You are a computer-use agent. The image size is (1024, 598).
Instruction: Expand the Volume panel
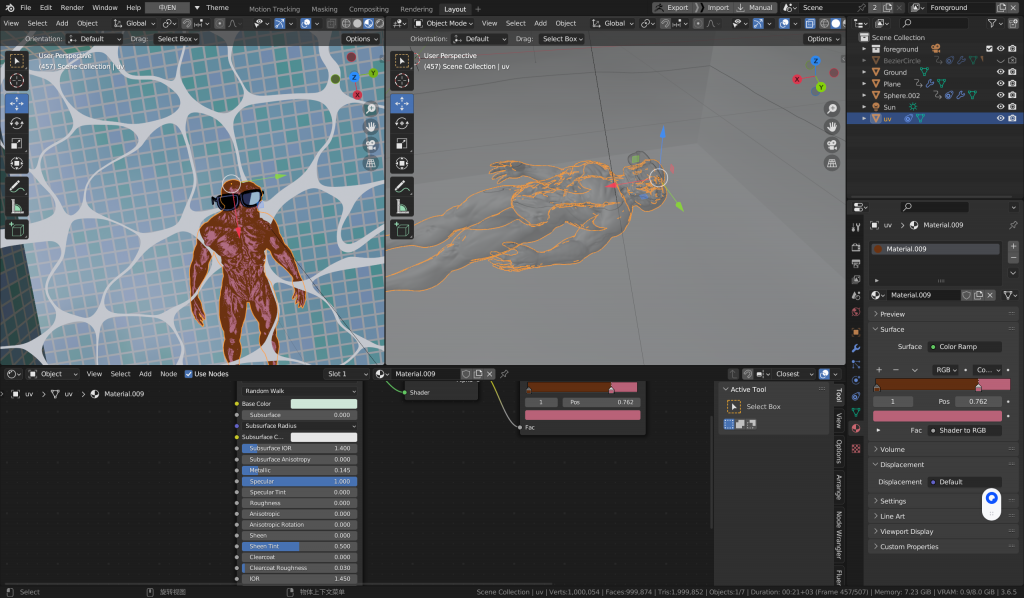pyautogui.click(x=892, y=449)
